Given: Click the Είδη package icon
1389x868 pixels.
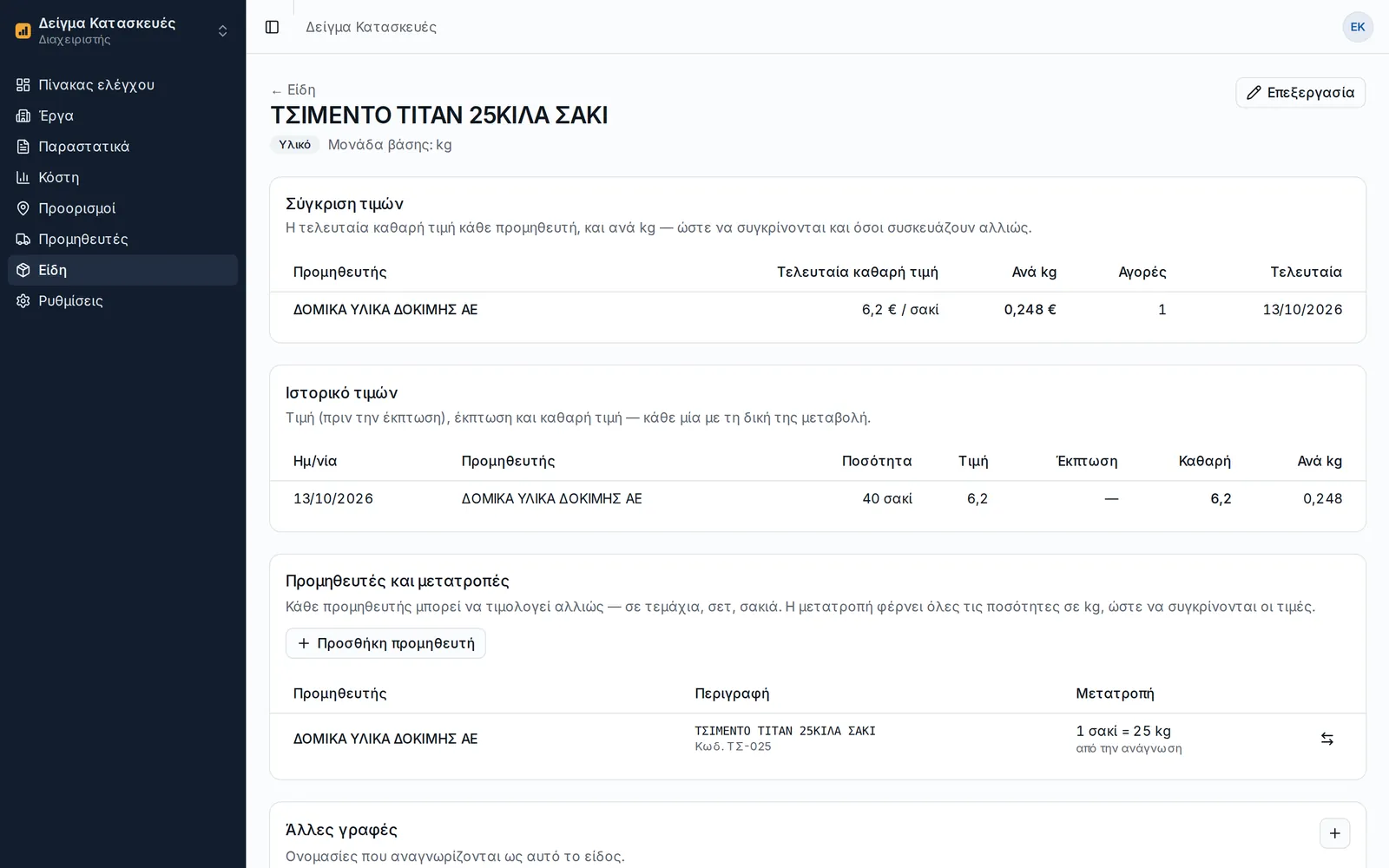Looking at the screenshot, I should tap(23, 270).
